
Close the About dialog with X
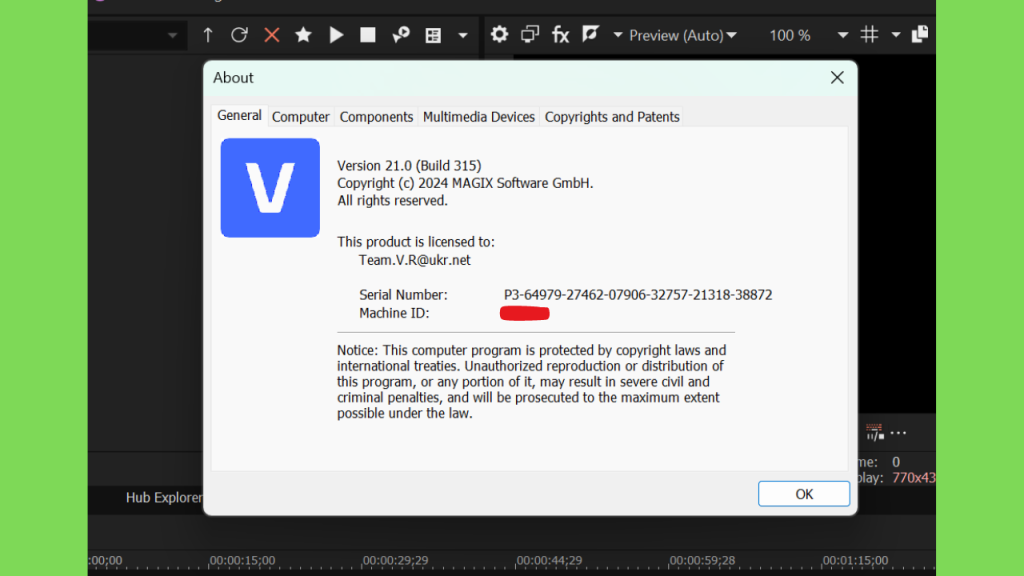tap(837, 78)
